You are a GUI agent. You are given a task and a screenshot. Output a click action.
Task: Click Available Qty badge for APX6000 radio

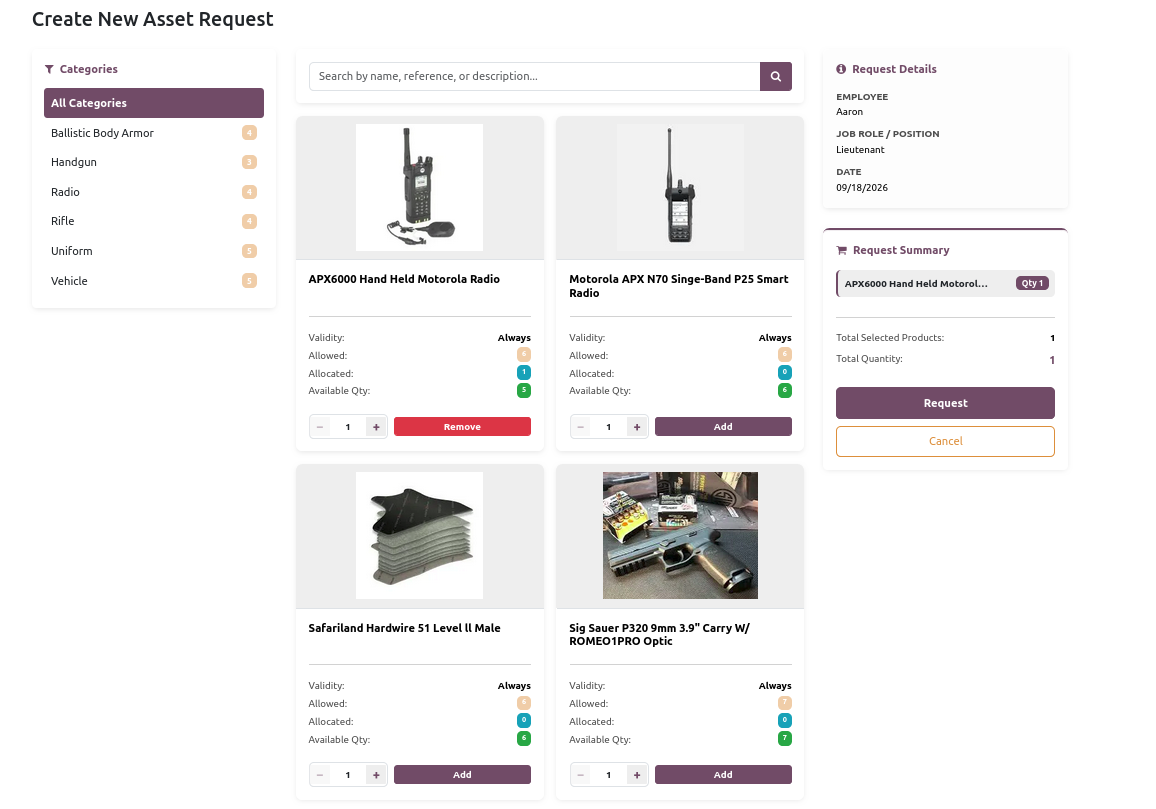(524, 390)
